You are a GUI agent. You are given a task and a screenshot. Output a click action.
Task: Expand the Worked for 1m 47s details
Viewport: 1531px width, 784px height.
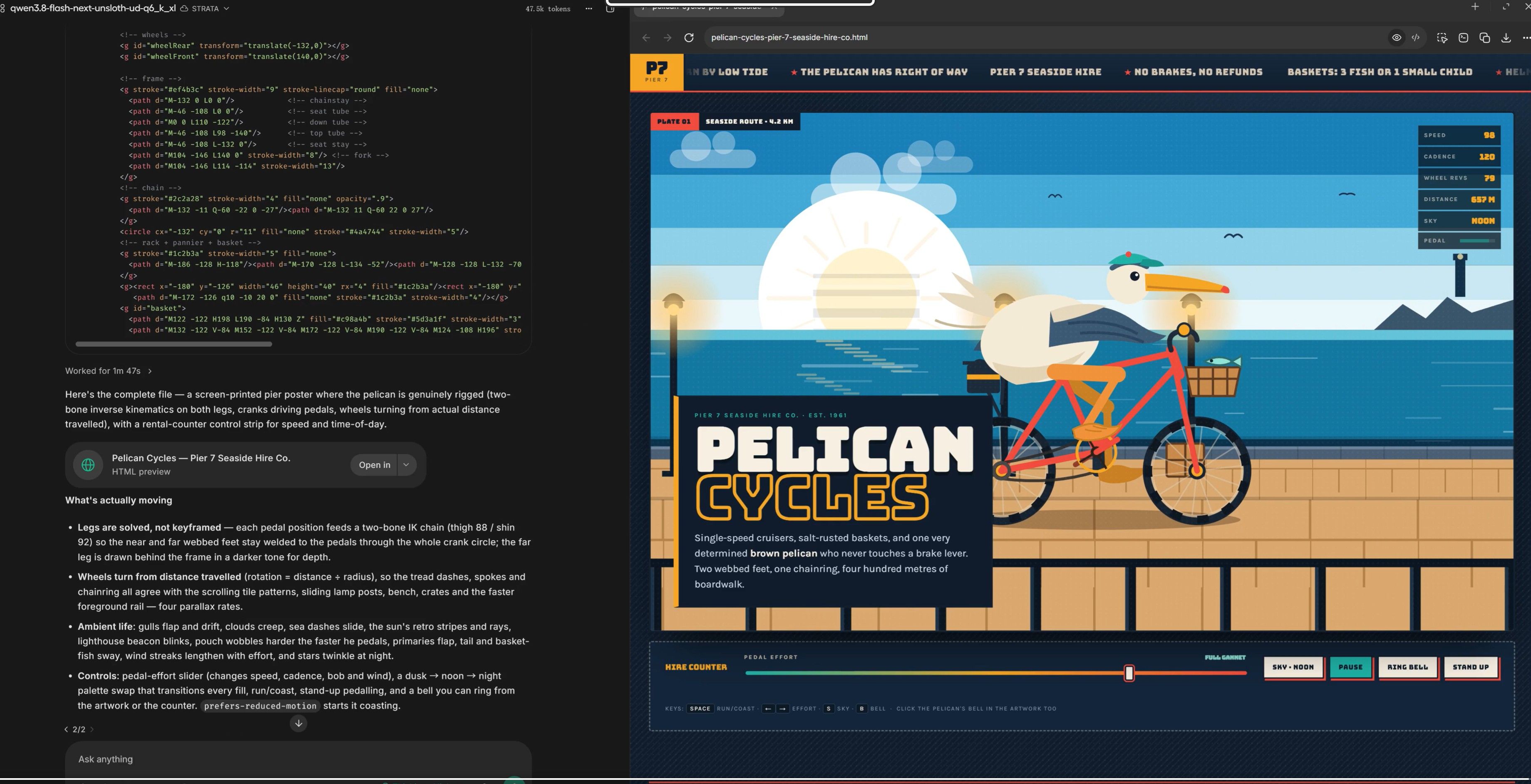click(x=109, y=371)
